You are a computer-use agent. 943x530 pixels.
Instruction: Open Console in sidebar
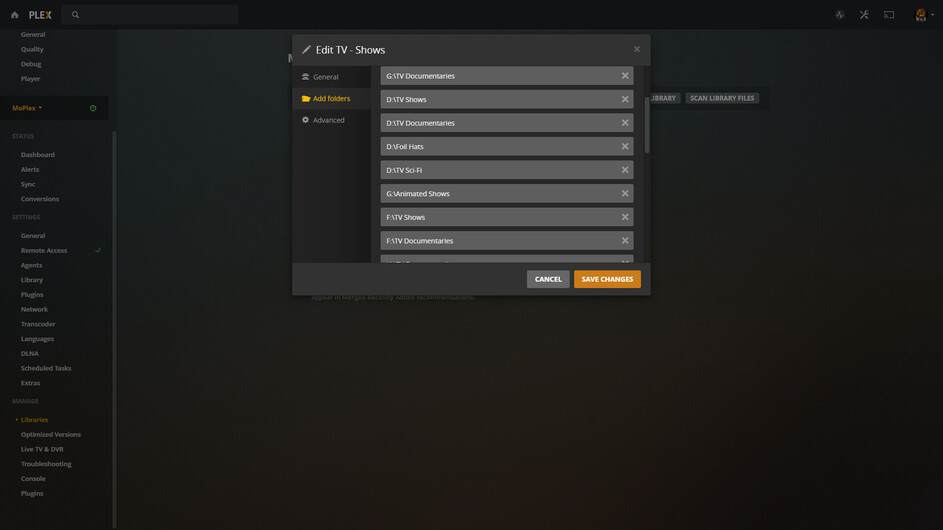click(x=33, y=479)
